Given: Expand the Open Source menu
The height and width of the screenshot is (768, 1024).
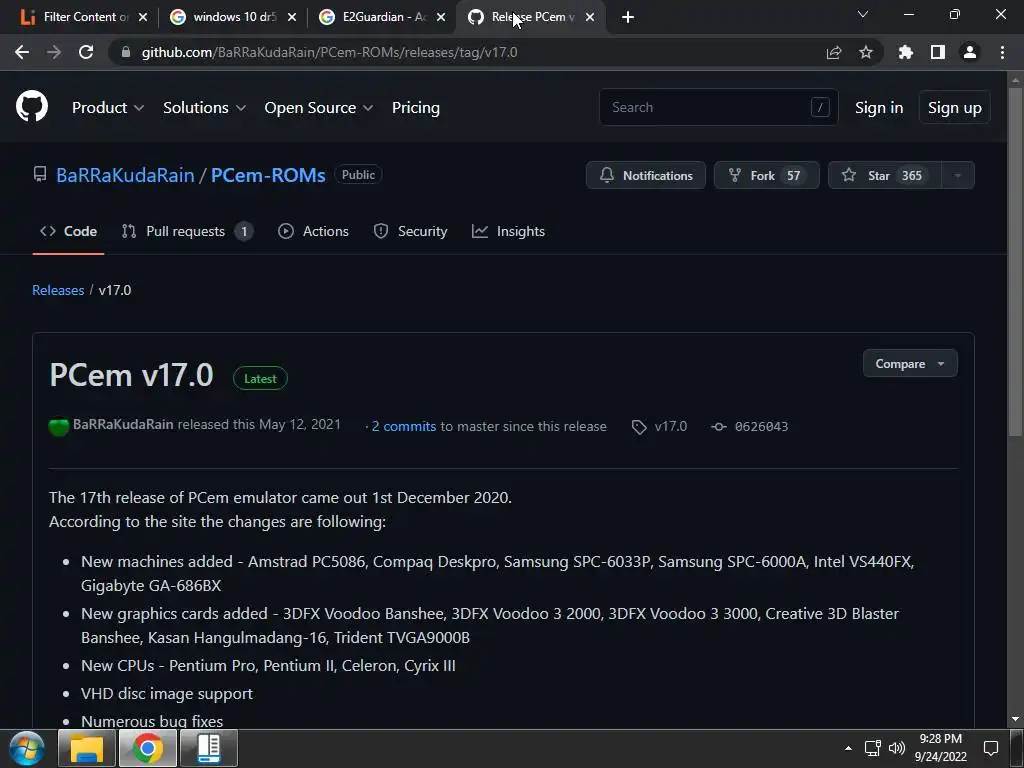Looking at the screenshot, I should [x=319, y=108].
